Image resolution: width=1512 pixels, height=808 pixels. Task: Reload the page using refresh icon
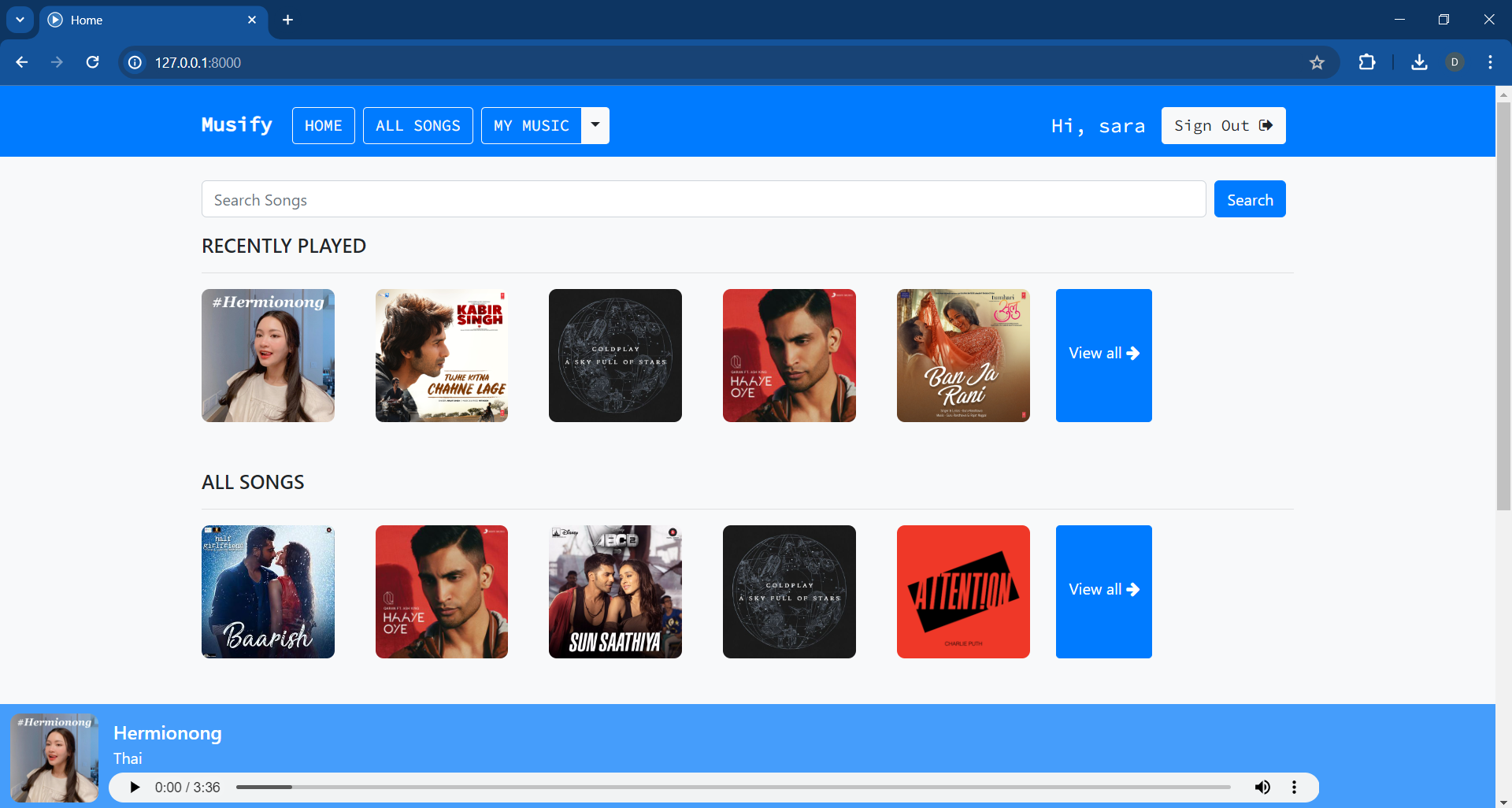pos(92,62)
